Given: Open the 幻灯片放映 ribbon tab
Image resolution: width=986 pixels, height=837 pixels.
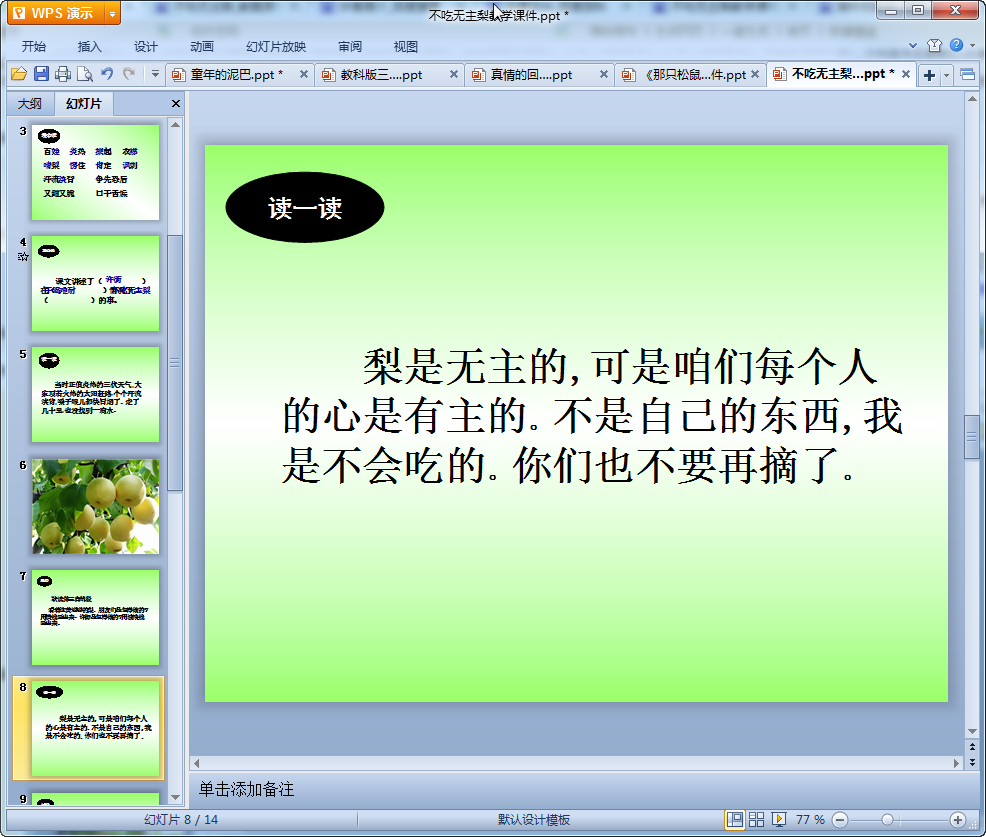Looking at the screenshot, I should tap(276, 47).
